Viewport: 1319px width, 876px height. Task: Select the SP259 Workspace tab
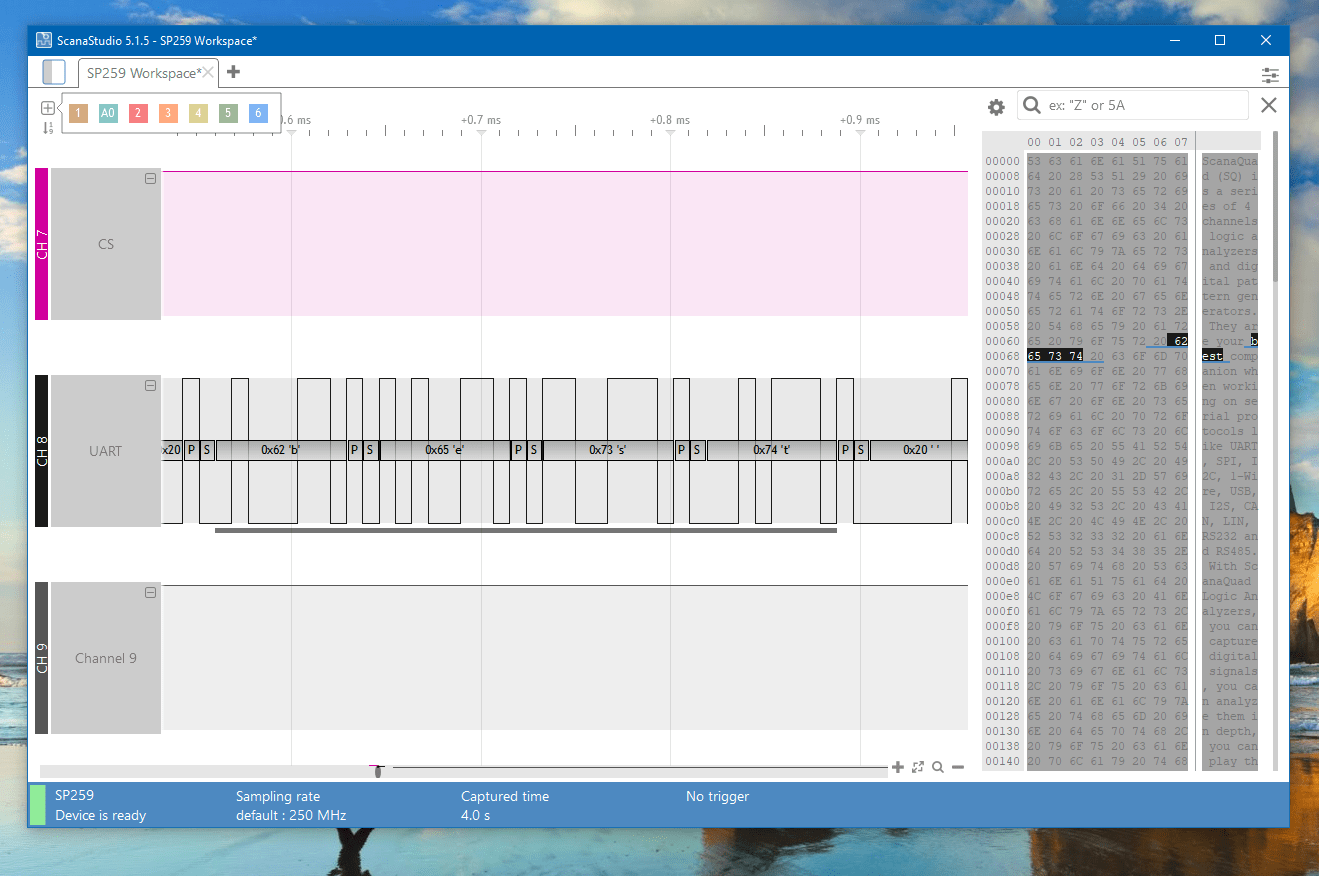pos(142,73)
